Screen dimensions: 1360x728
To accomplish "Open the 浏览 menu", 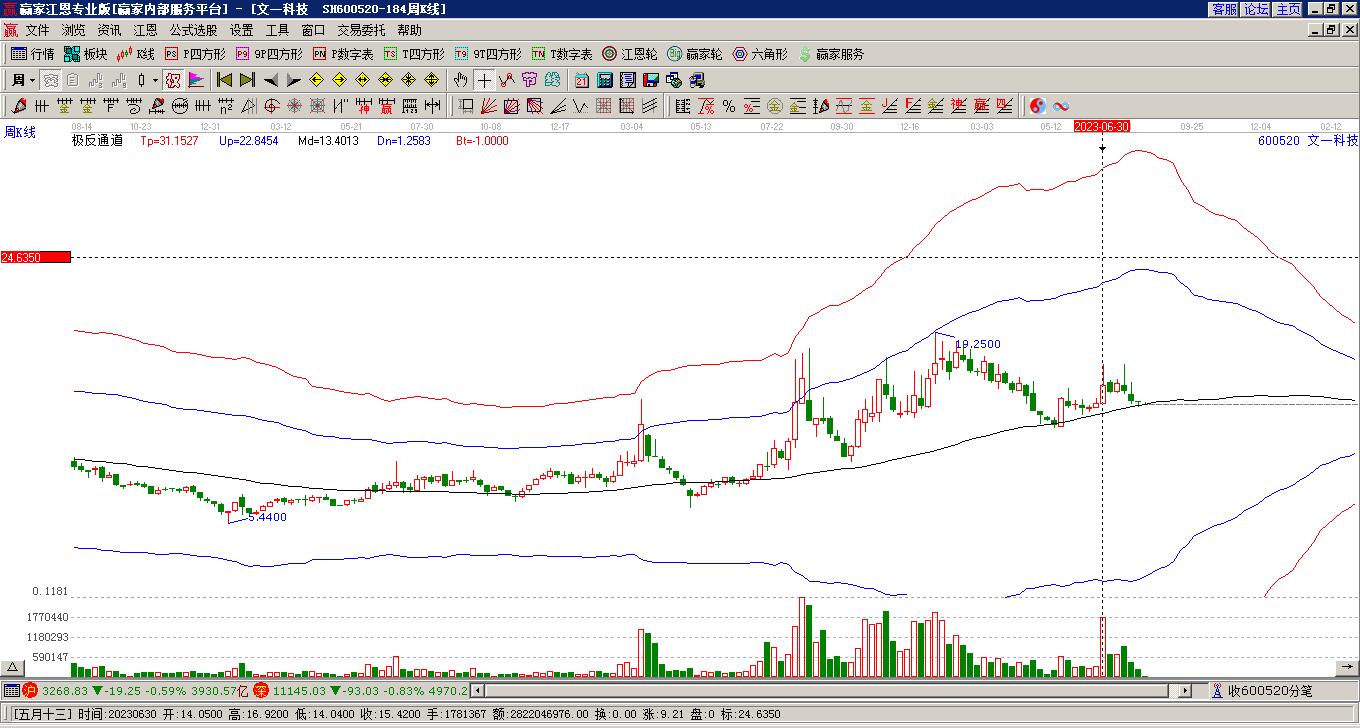I will click(x=73, y=31).
